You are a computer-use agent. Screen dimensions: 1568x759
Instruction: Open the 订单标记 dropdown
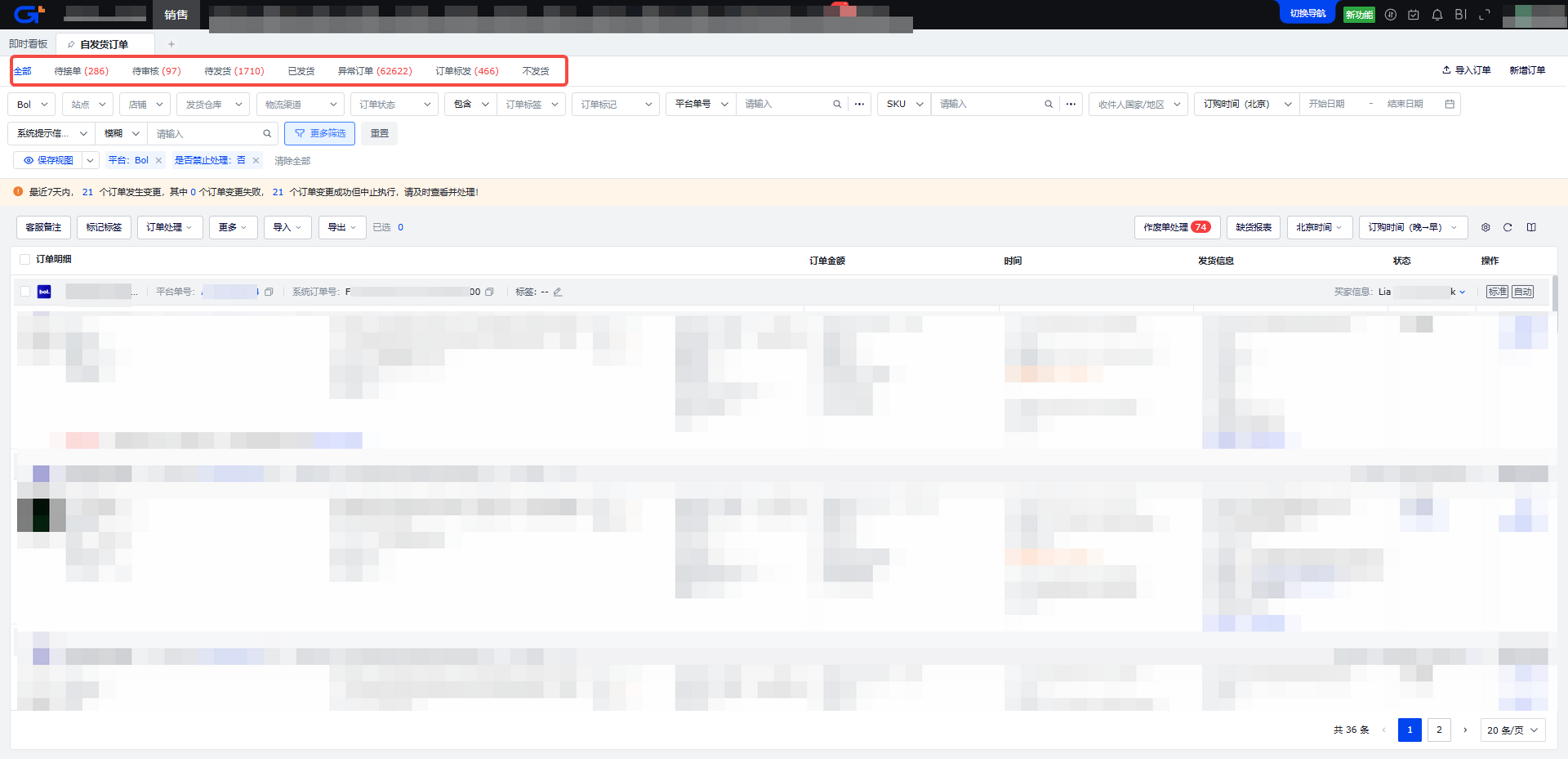pos(616,105)
